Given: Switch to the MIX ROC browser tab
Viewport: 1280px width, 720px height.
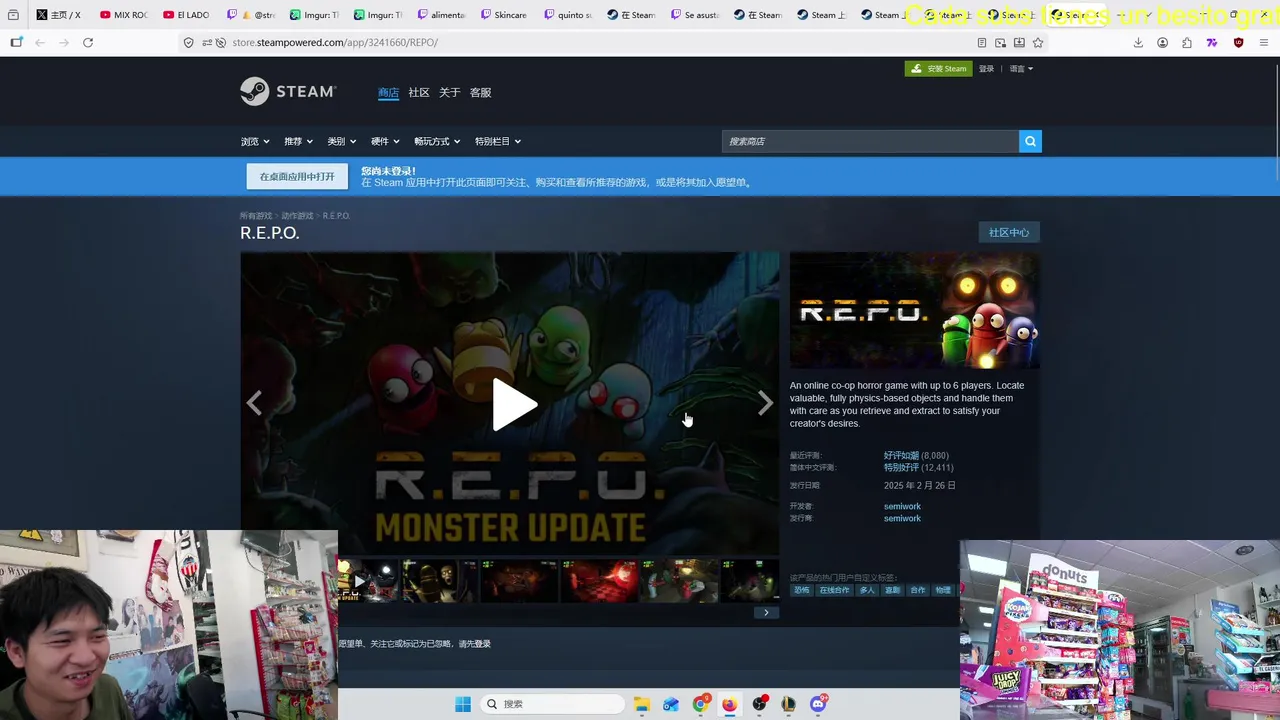Looking at the screenshot, I should click(x=123, y=15).
